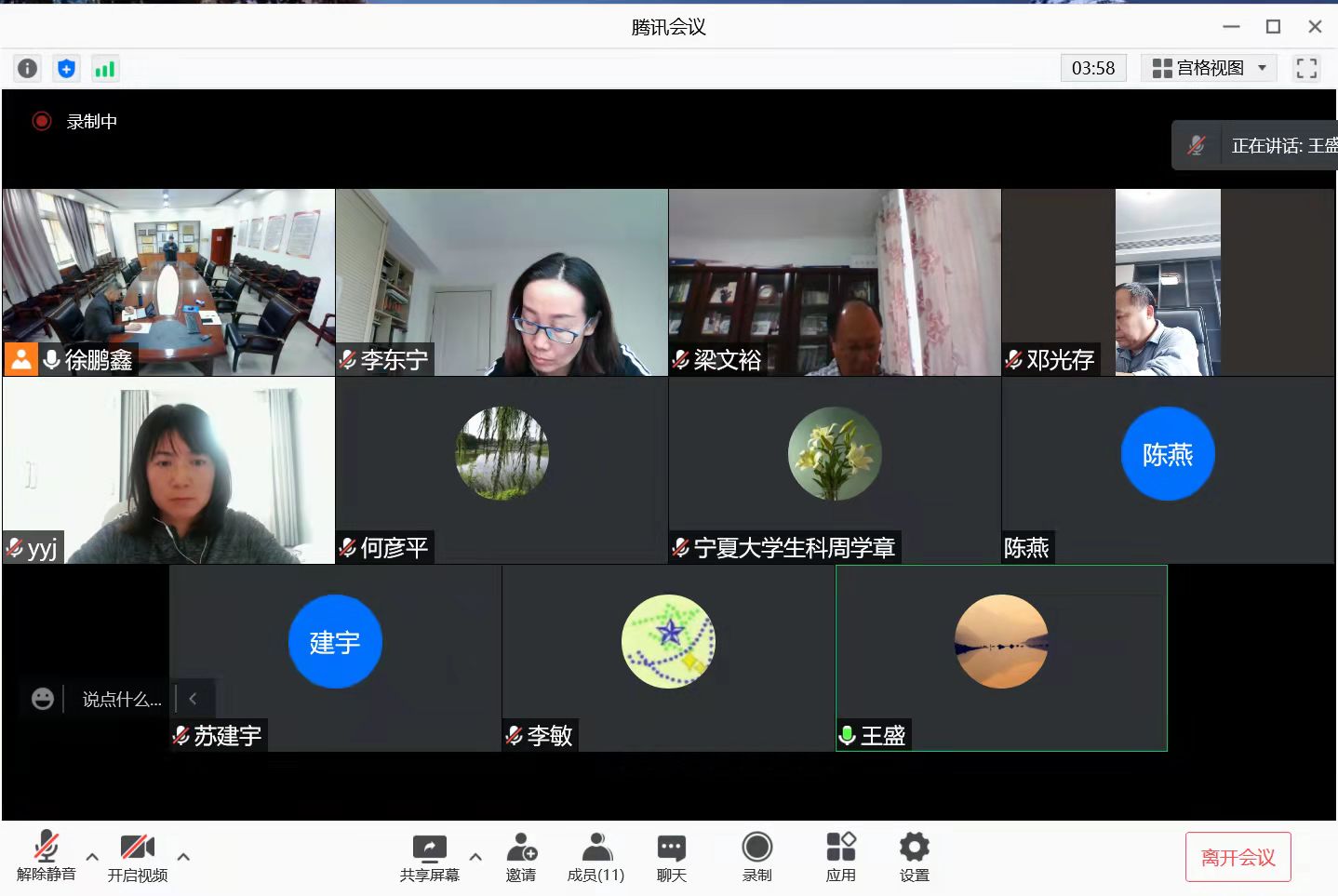Expand video options arrow beside camera
This screenshot has height=896, width=1338.
click(183, 857)
